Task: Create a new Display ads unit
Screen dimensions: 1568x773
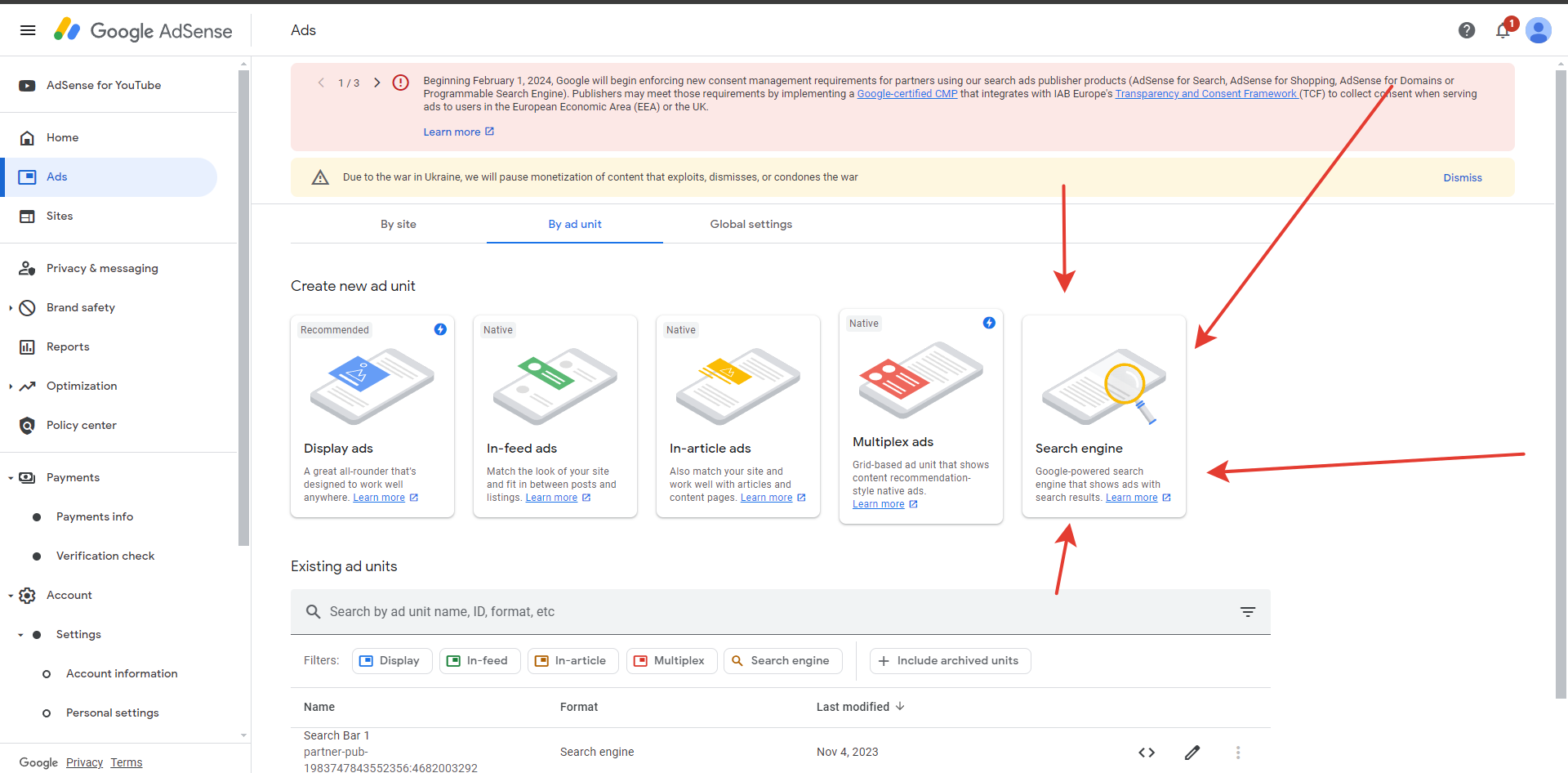Action: [372, 416]
